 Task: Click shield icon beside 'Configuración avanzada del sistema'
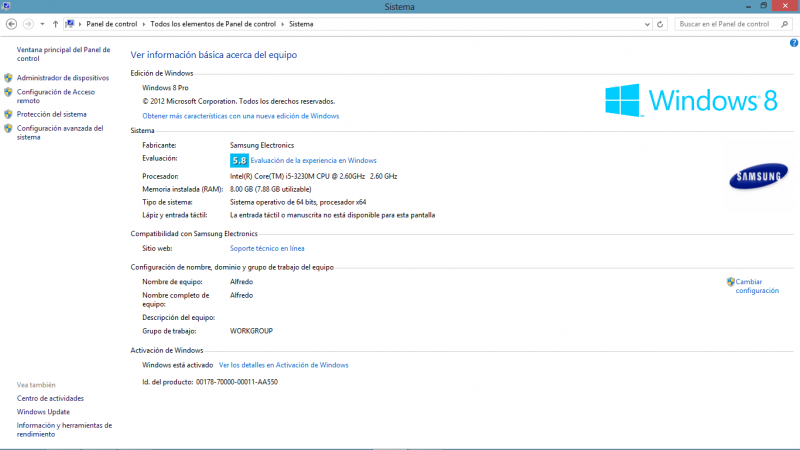(x=8, y=129)
